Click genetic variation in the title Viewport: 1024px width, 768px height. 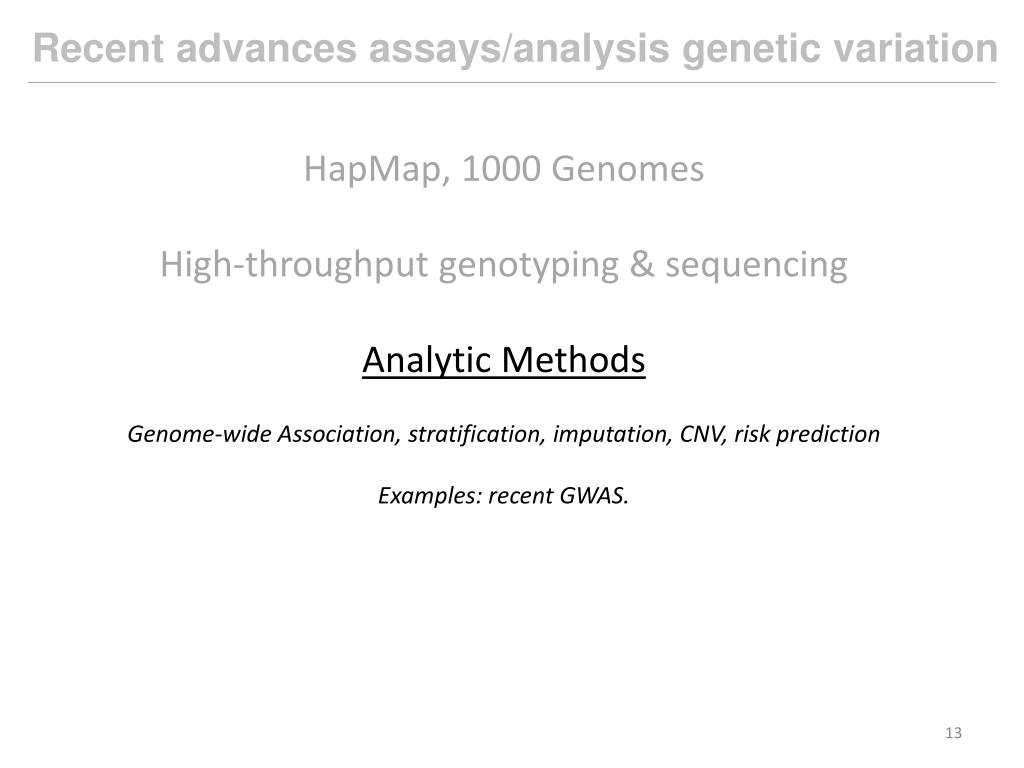click(x=839, y=50)
